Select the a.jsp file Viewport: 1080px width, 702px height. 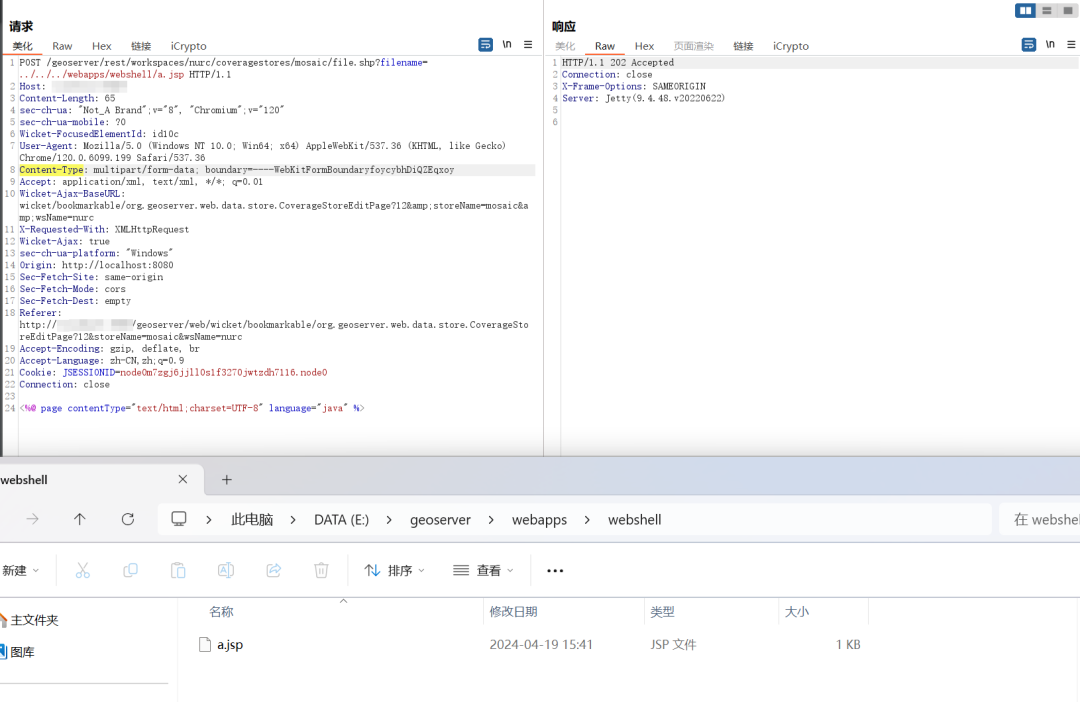coord(229,645)
